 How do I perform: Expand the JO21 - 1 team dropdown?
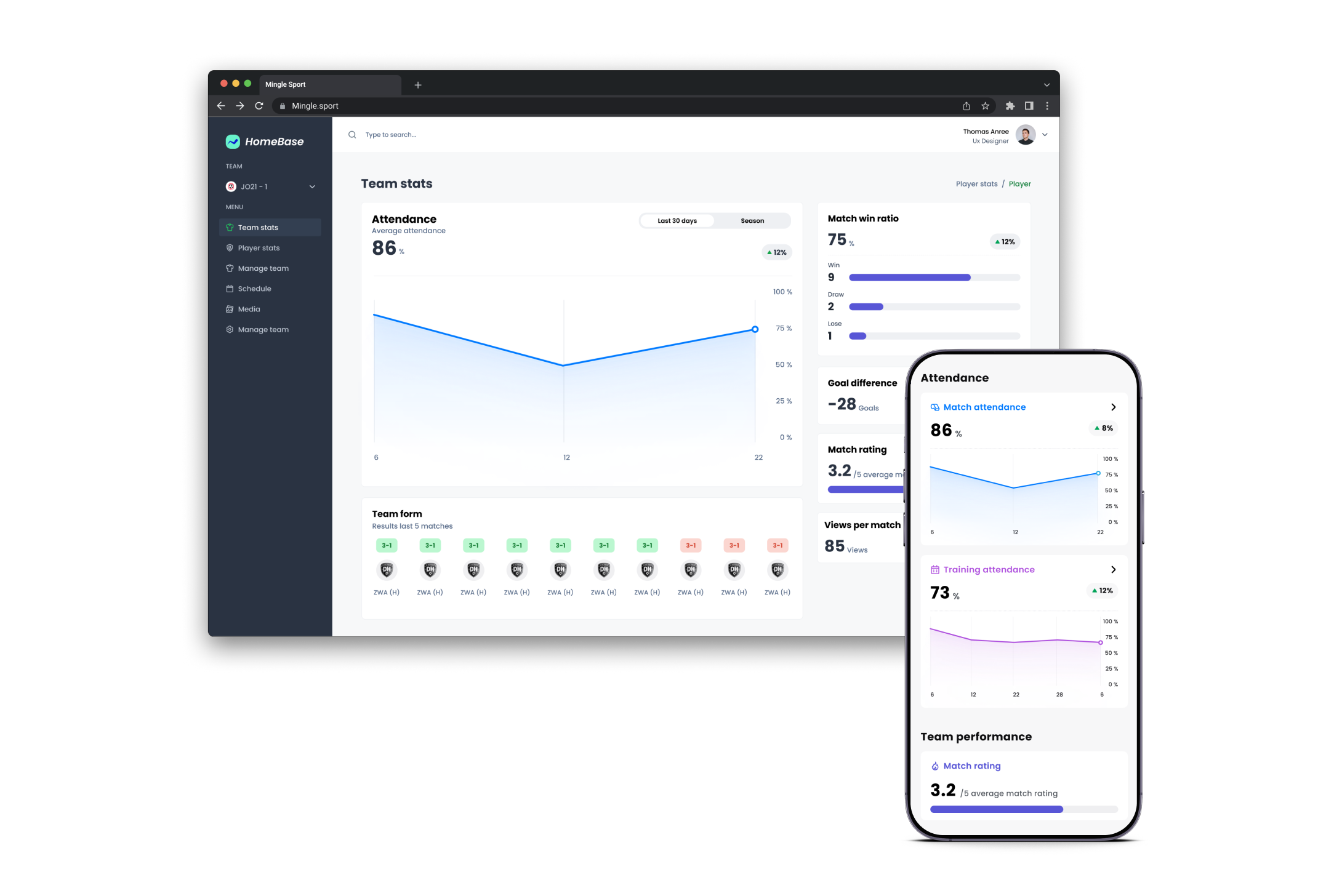point(312,186)
